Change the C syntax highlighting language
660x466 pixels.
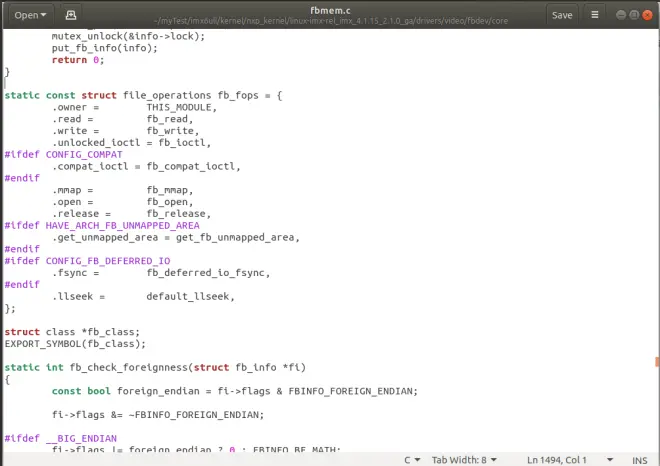412,460
